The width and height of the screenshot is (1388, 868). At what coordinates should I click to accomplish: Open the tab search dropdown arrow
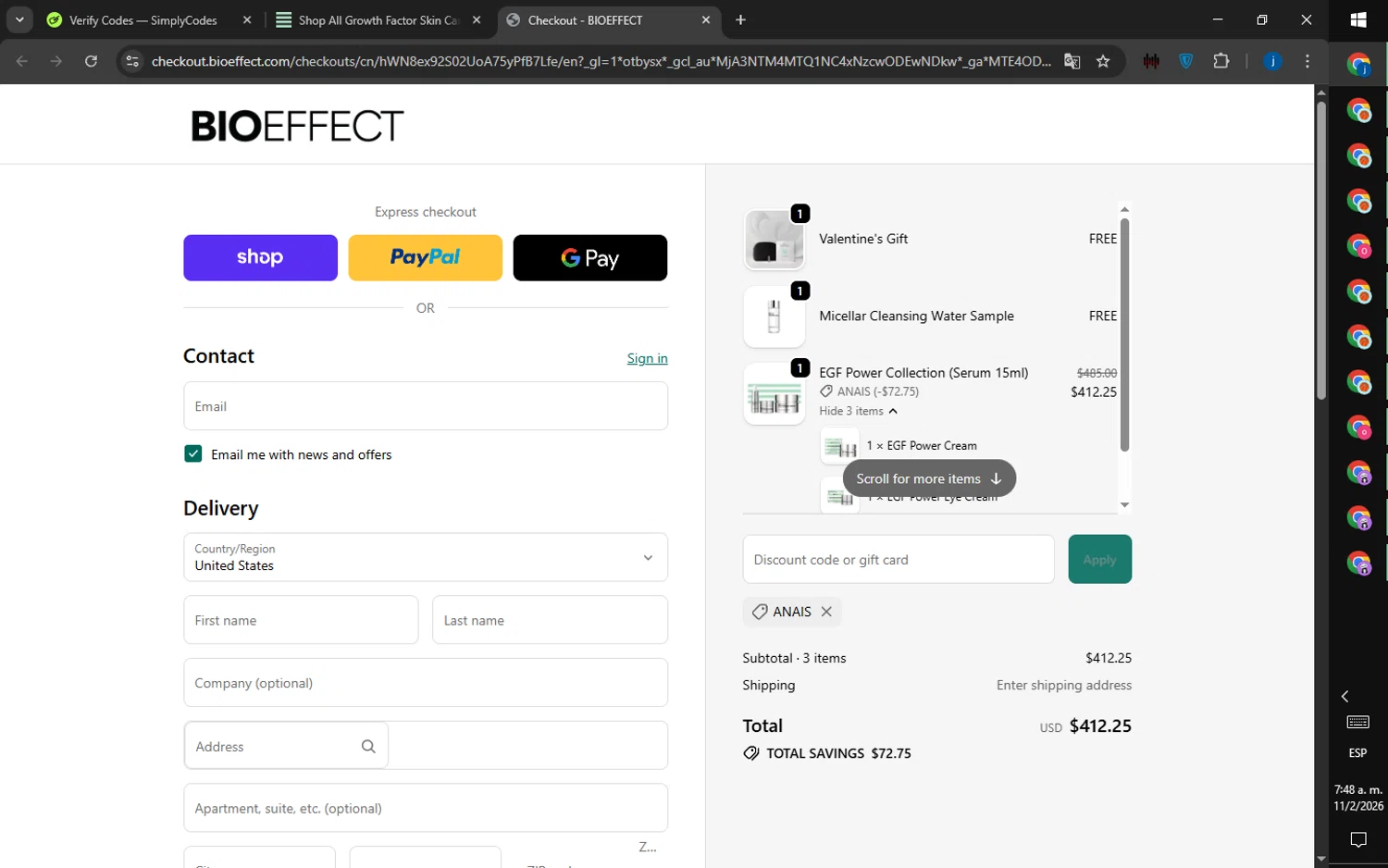point(19,20)
